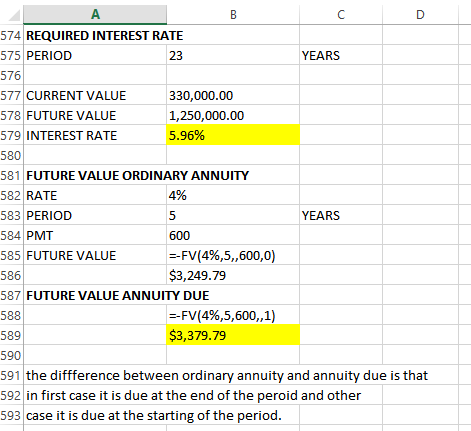This screenshot has width=471, height=431.
Task: Select the yellow 5.96% cell
Action: [233, 135]
